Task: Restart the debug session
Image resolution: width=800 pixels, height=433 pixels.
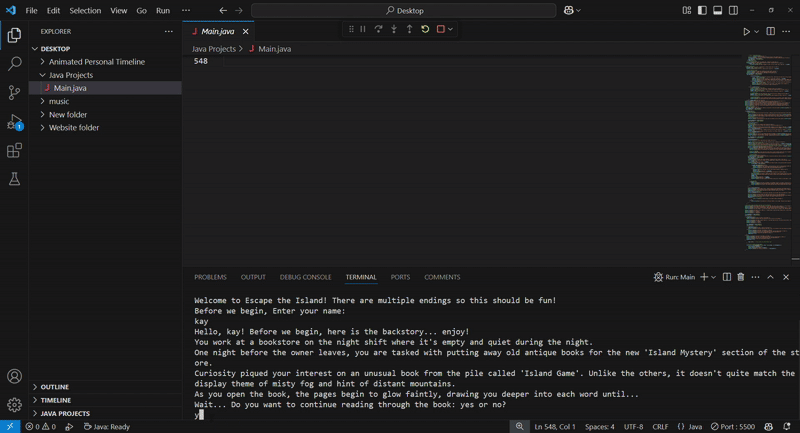Action: click(425, 29)
